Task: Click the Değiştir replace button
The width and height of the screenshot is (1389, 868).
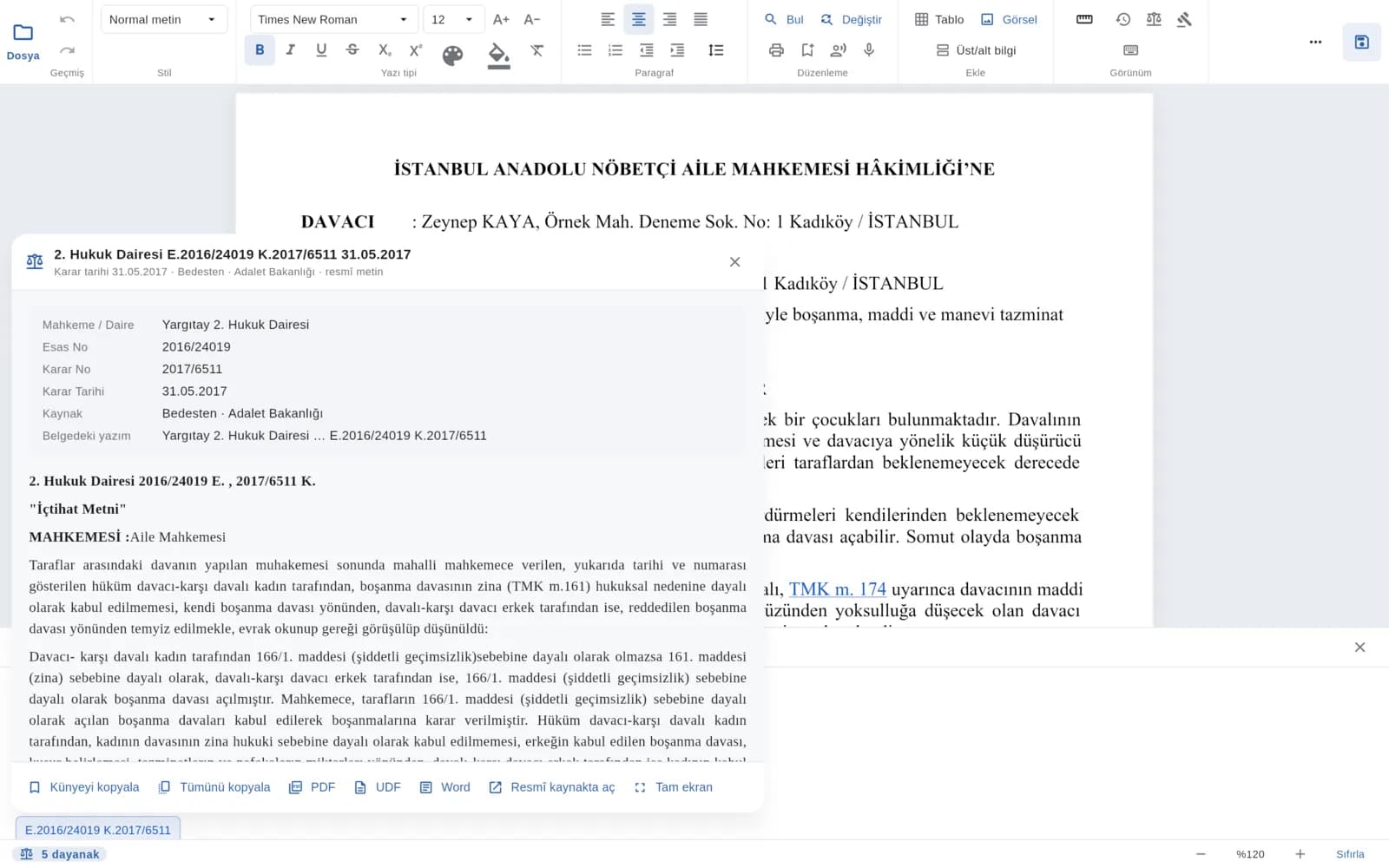Action: [851, 19]
